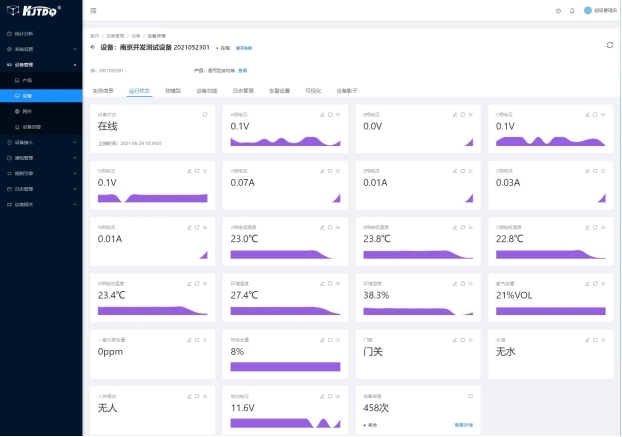Click edit icon on the 门关 card
Viewport: 622px width, 437px height.
(x=454, y=339)
